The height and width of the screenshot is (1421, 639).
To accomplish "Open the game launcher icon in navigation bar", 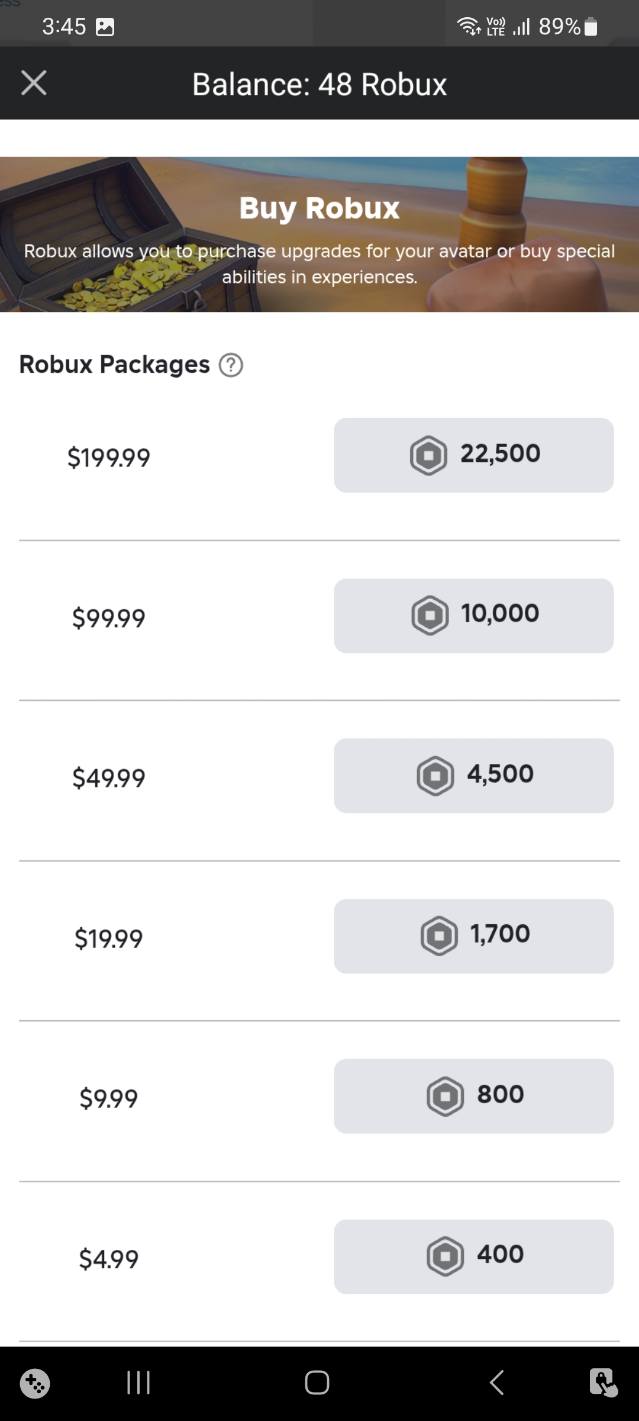I will point(35,1383).
